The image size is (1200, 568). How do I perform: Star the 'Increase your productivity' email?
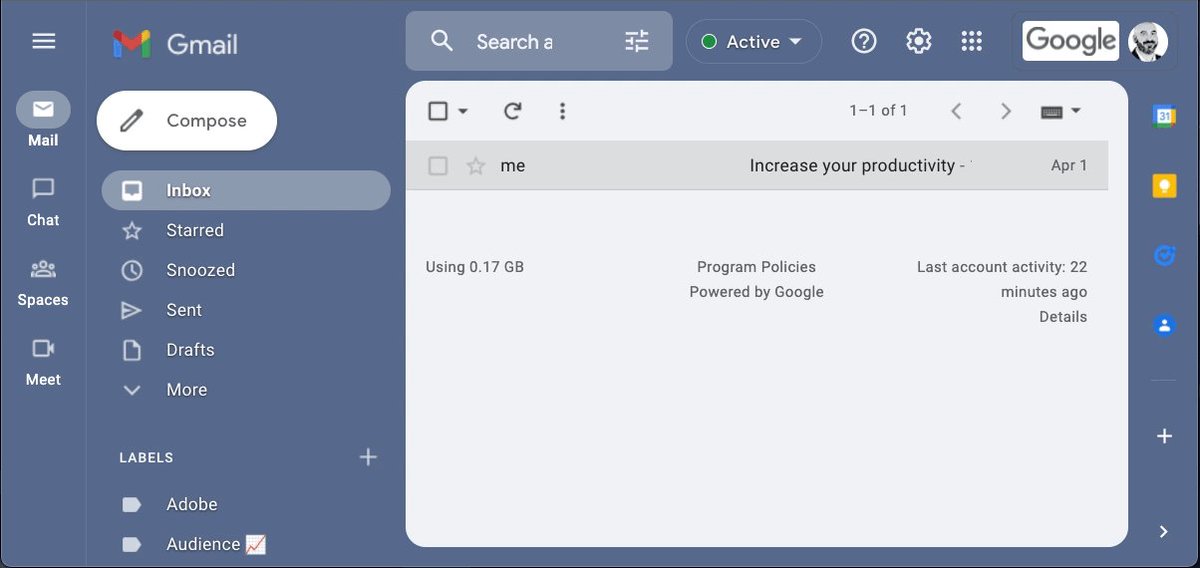point(476,166)
